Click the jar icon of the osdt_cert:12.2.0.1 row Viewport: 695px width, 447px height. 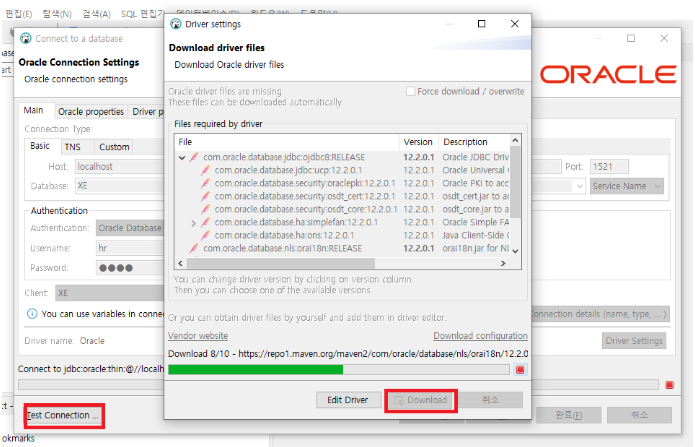click(205, 196)
